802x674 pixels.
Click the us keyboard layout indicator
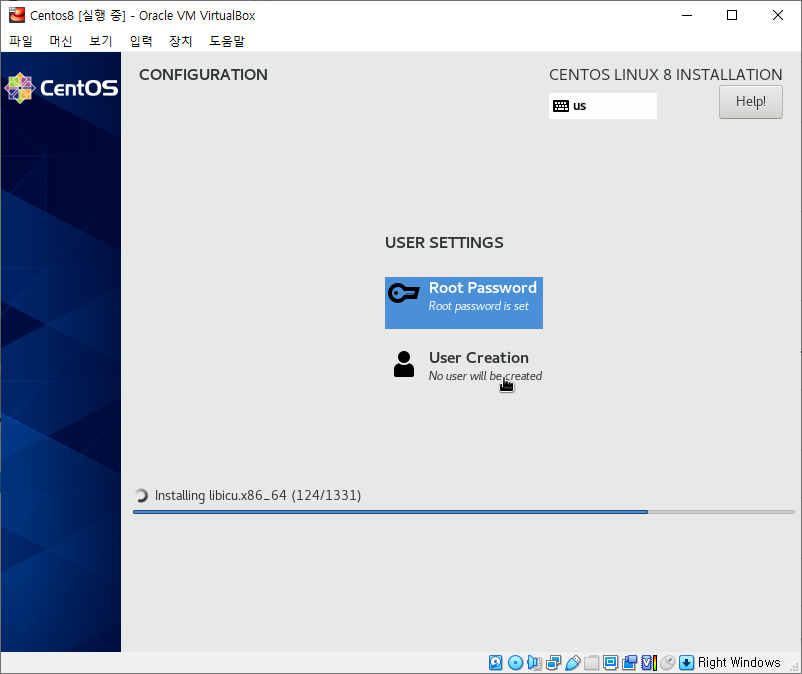point(603,106)
